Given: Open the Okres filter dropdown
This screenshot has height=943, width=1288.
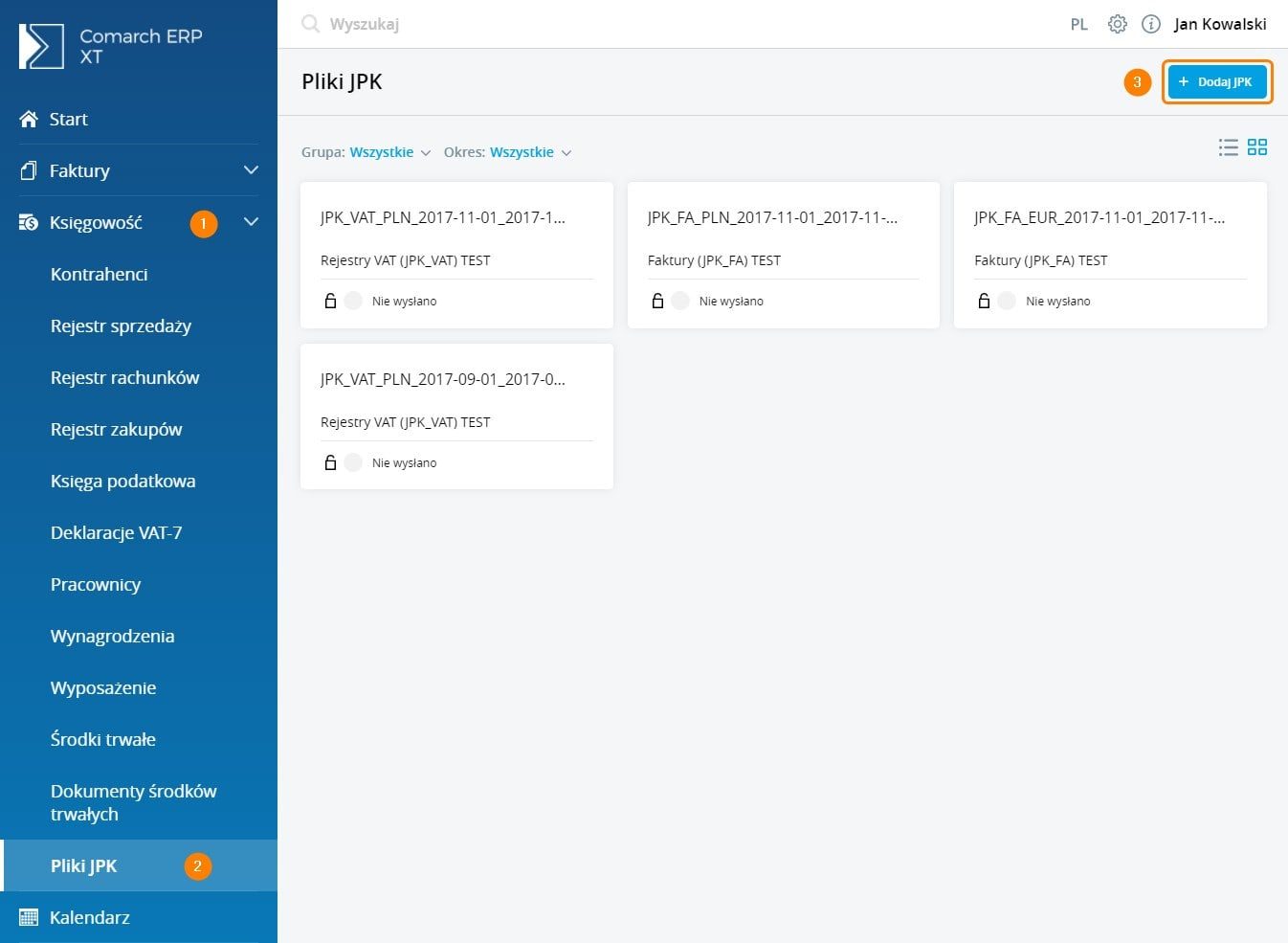Looking at the screenshot, I should (x=529, y=152).
